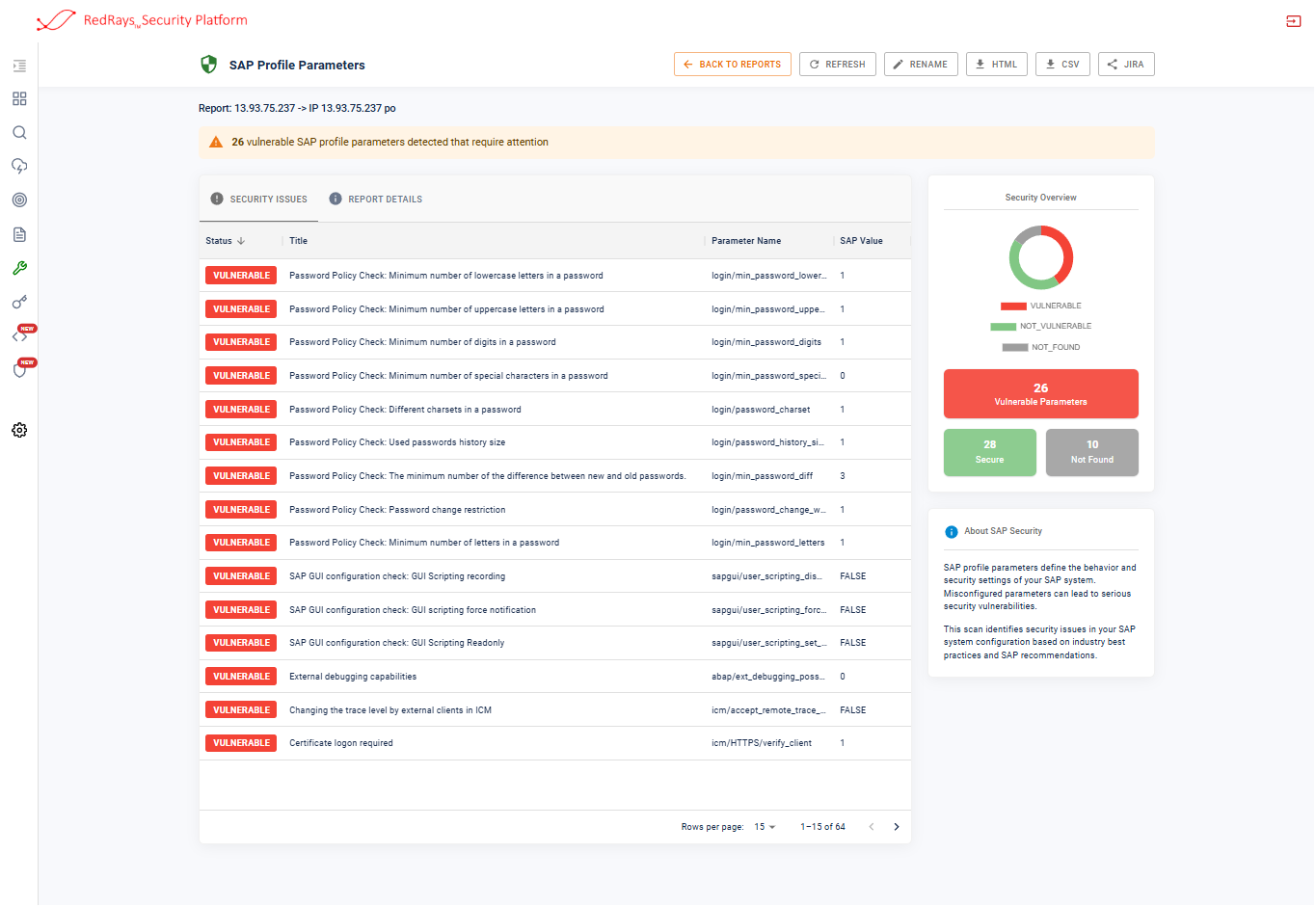1316x907 pixels.
Task: Open the dashboard grid icon in sidebar
Action: pos(19,99)
